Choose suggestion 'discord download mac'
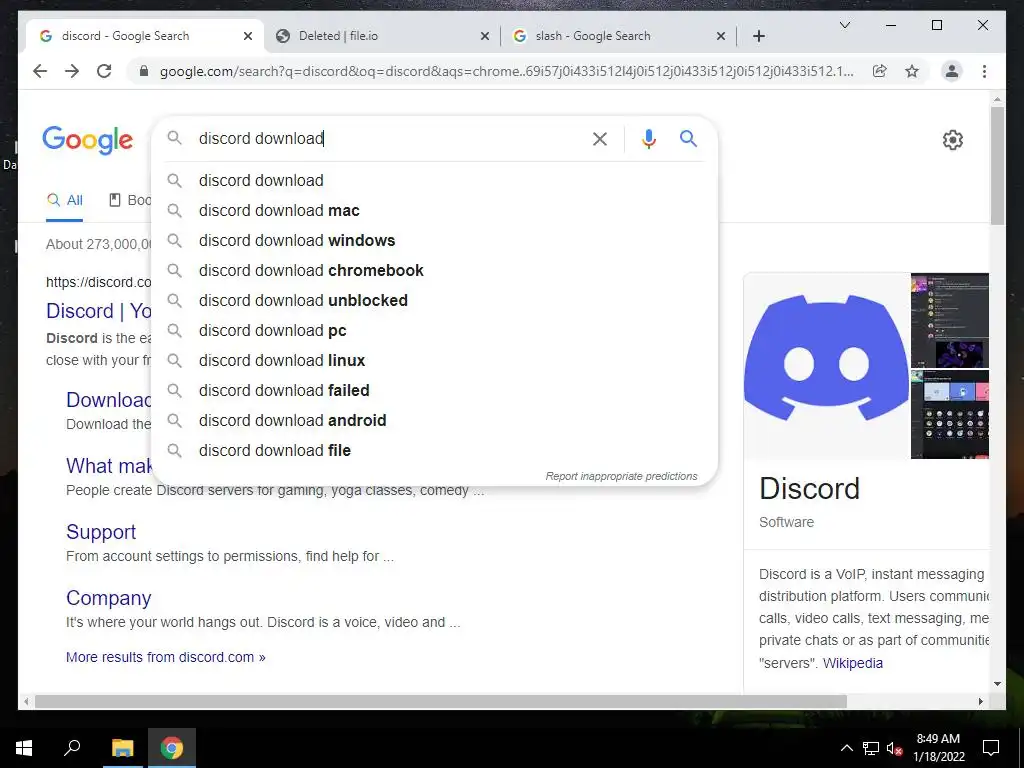Screen dimensions: 1024x768 click(x=434, y=210)
